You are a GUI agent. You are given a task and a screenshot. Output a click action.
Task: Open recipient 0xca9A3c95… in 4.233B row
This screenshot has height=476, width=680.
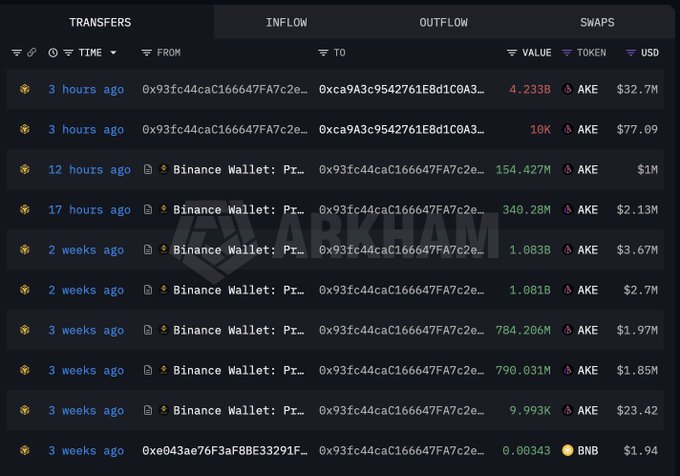(402, 89)
